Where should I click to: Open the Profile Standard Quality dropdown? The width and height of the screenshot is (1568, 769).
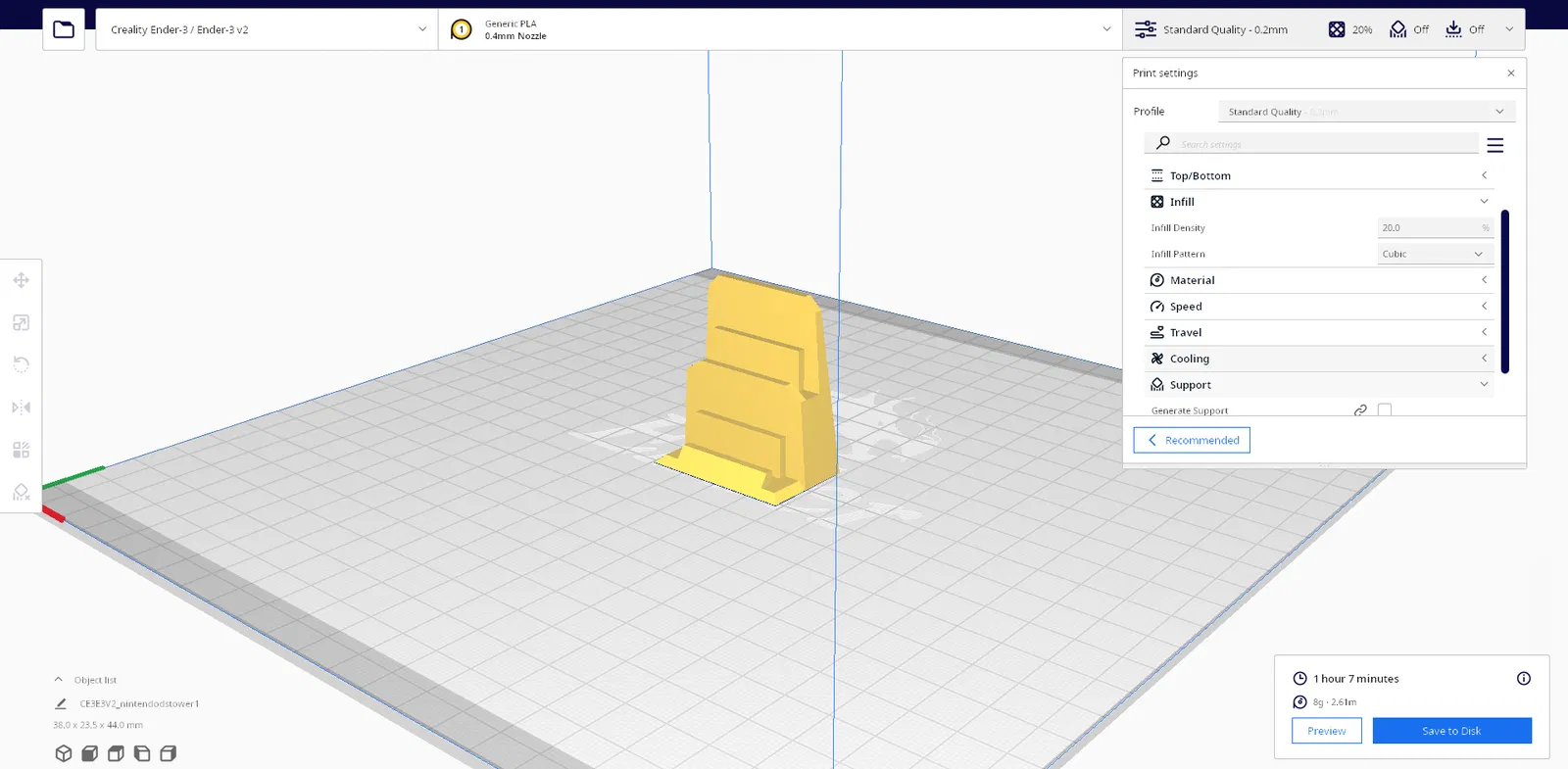pyautogui.click(x=1366, y=112)
